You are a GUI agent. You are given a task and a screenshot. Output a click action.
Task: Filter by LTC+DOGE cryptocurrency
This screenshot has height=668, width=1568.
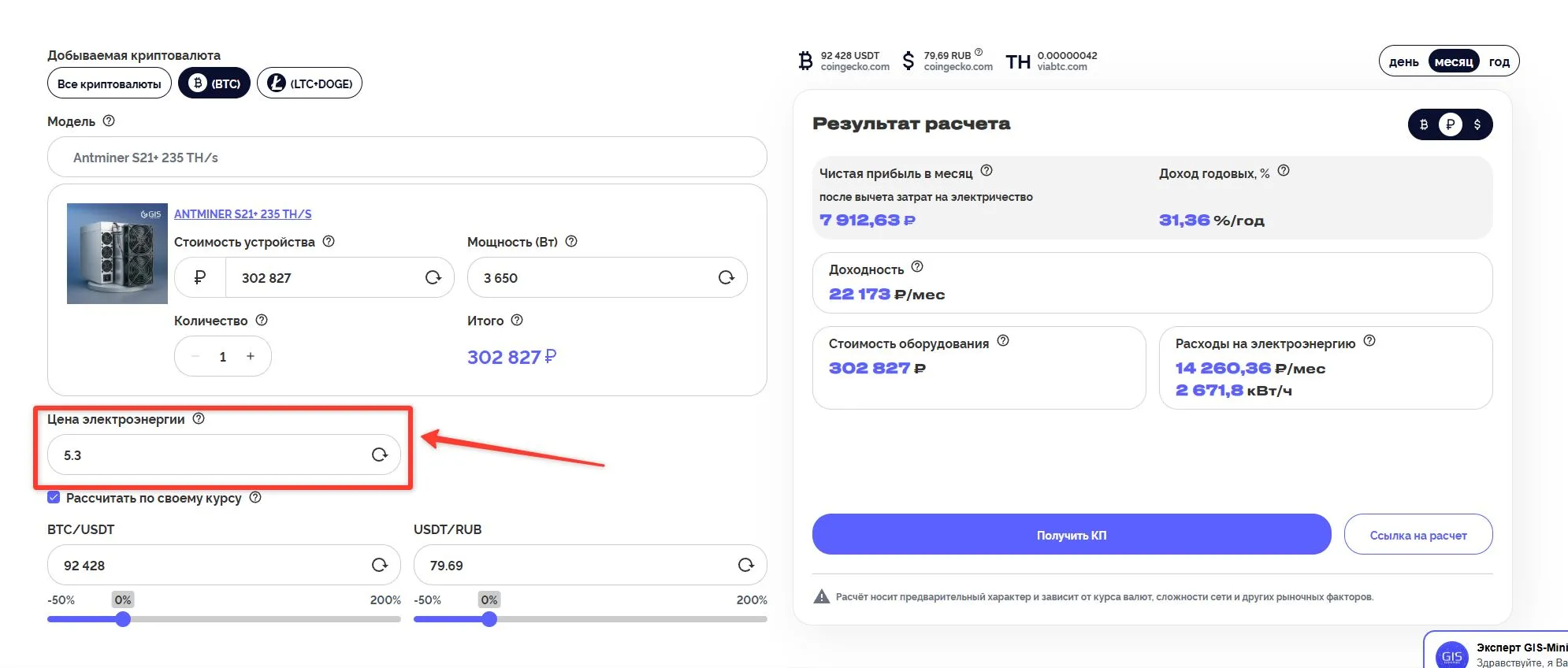coord(310,83)
